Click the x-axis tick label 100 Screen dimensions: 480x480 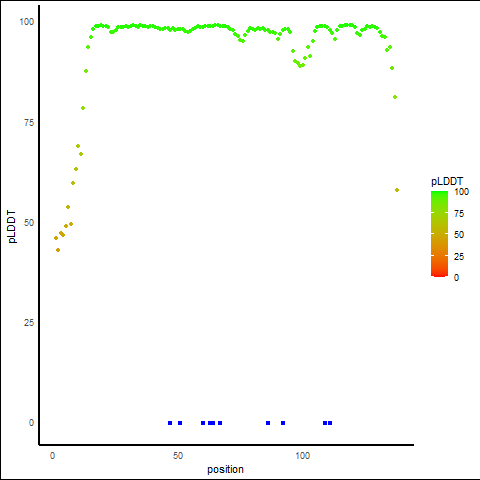point(303,456)
